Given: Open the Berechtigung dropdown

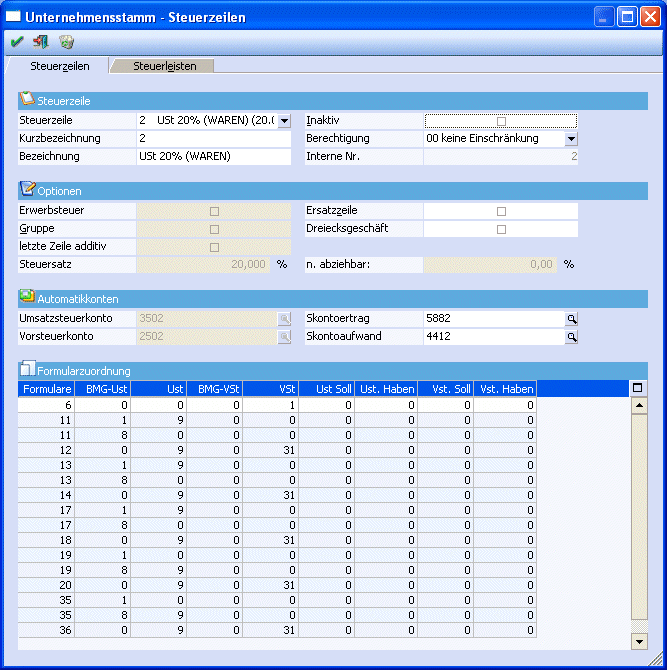Looking at the screenshot, I should (x=571, y=139).
